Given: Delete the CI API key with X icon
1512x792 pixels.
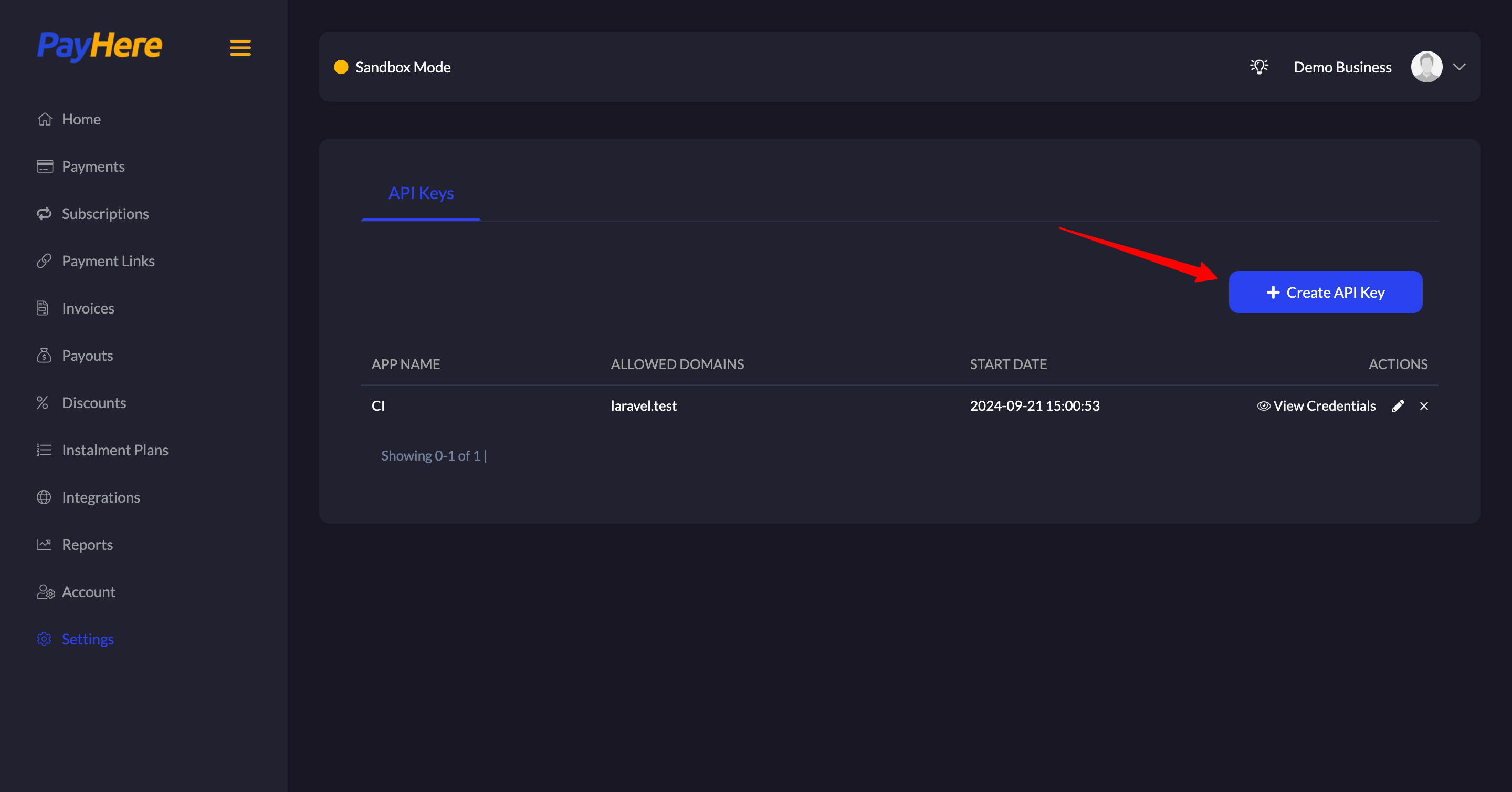Looking at the screenshot, I should (x=1423, y=405).
